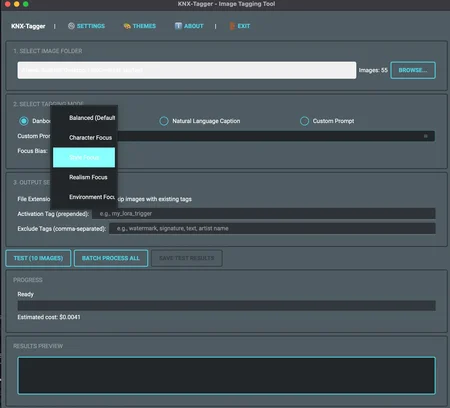The image size is (450, 408).
Task: Select the Custom Prompt radio option
Action: (304, 121)
